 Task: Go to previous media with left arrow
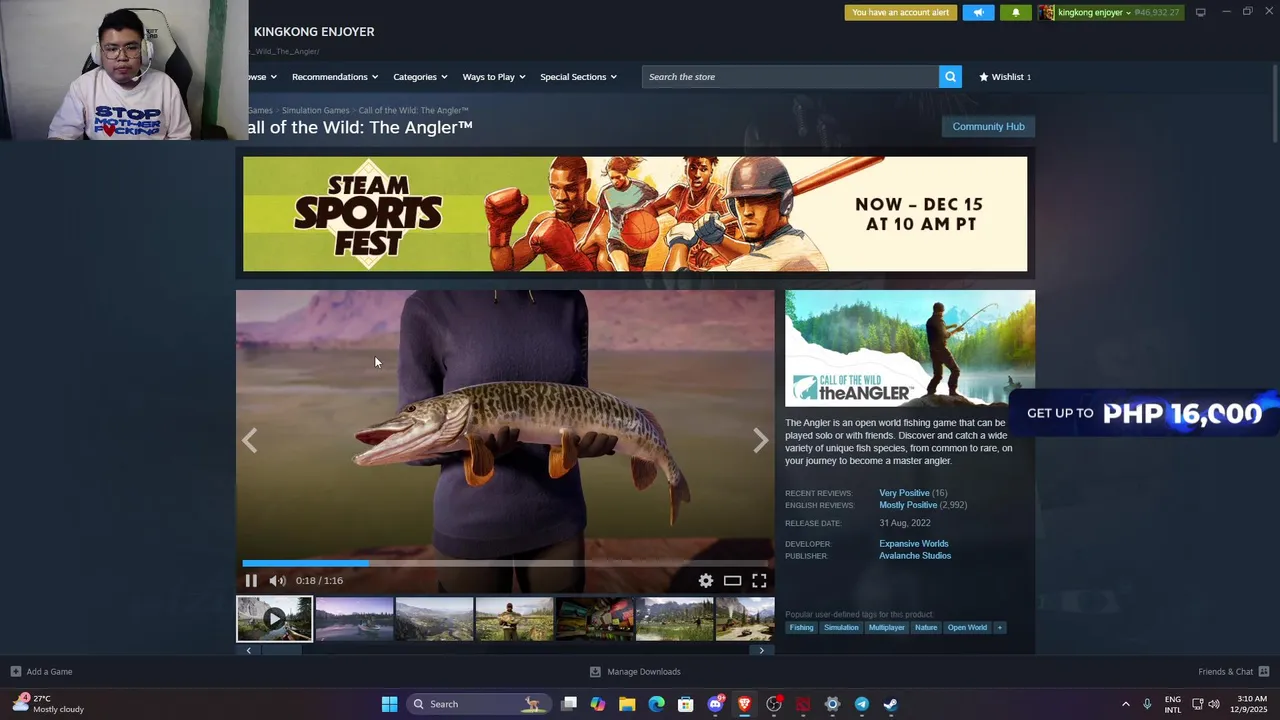[x=250, y=440]
